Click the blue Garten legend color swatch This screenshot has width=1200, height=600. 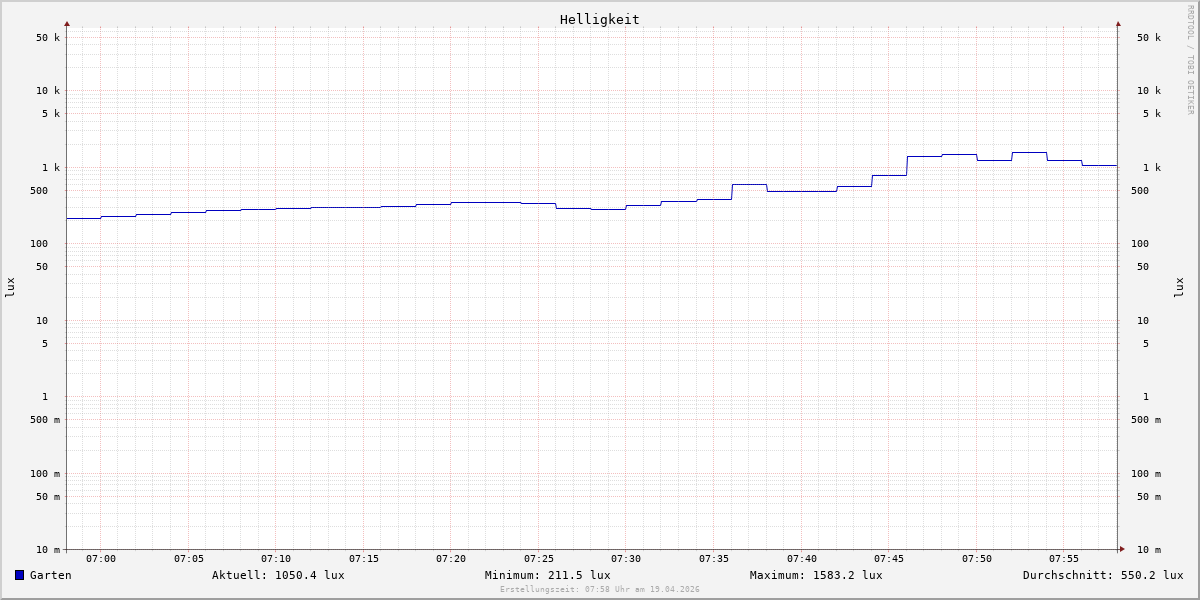click(19, 575)
